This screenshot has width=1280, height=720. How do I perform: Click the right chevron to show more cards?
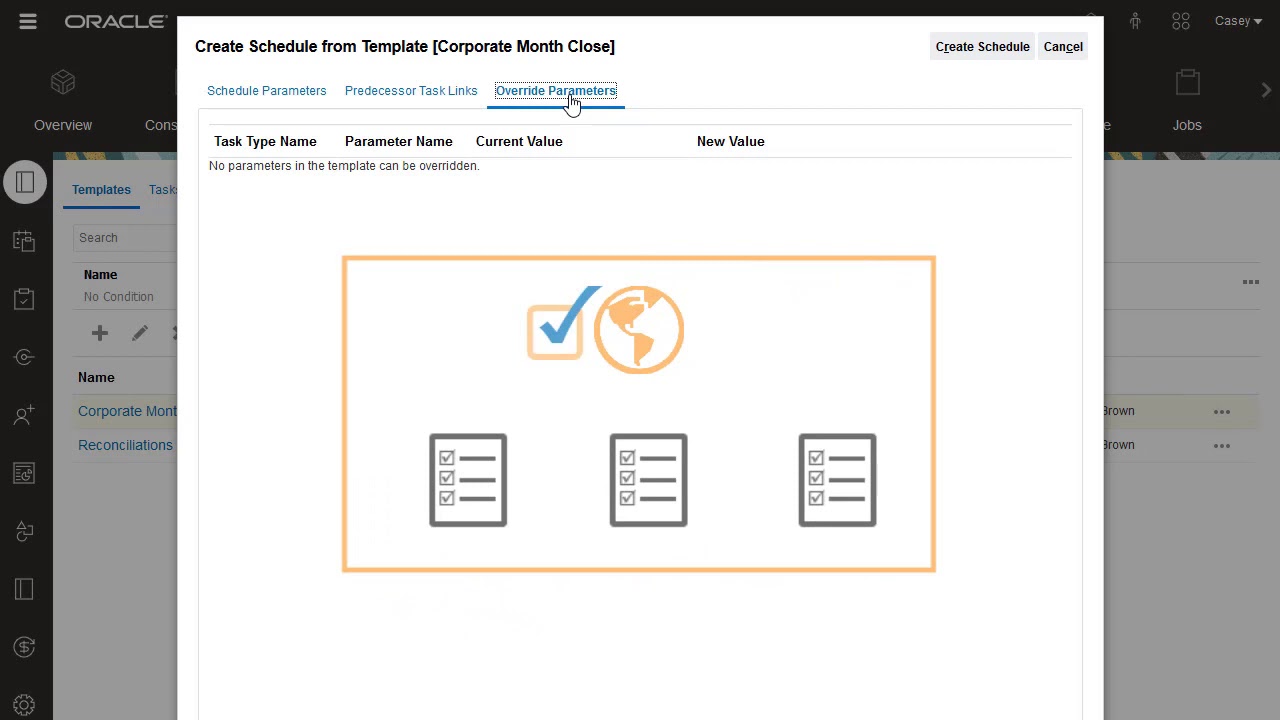[1266, 90]
